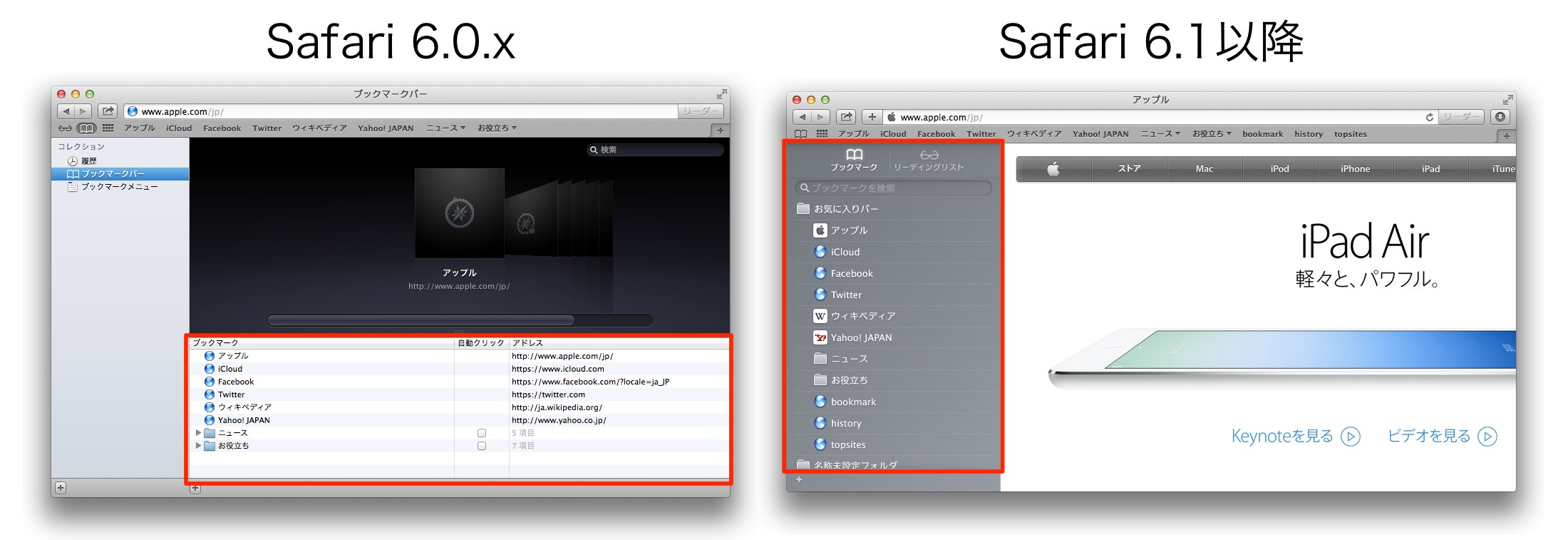Click the plus add-bookmark button beside Safari 6.1 address
This screenshot has height=540, width=1568.
[x=872, y=117]
